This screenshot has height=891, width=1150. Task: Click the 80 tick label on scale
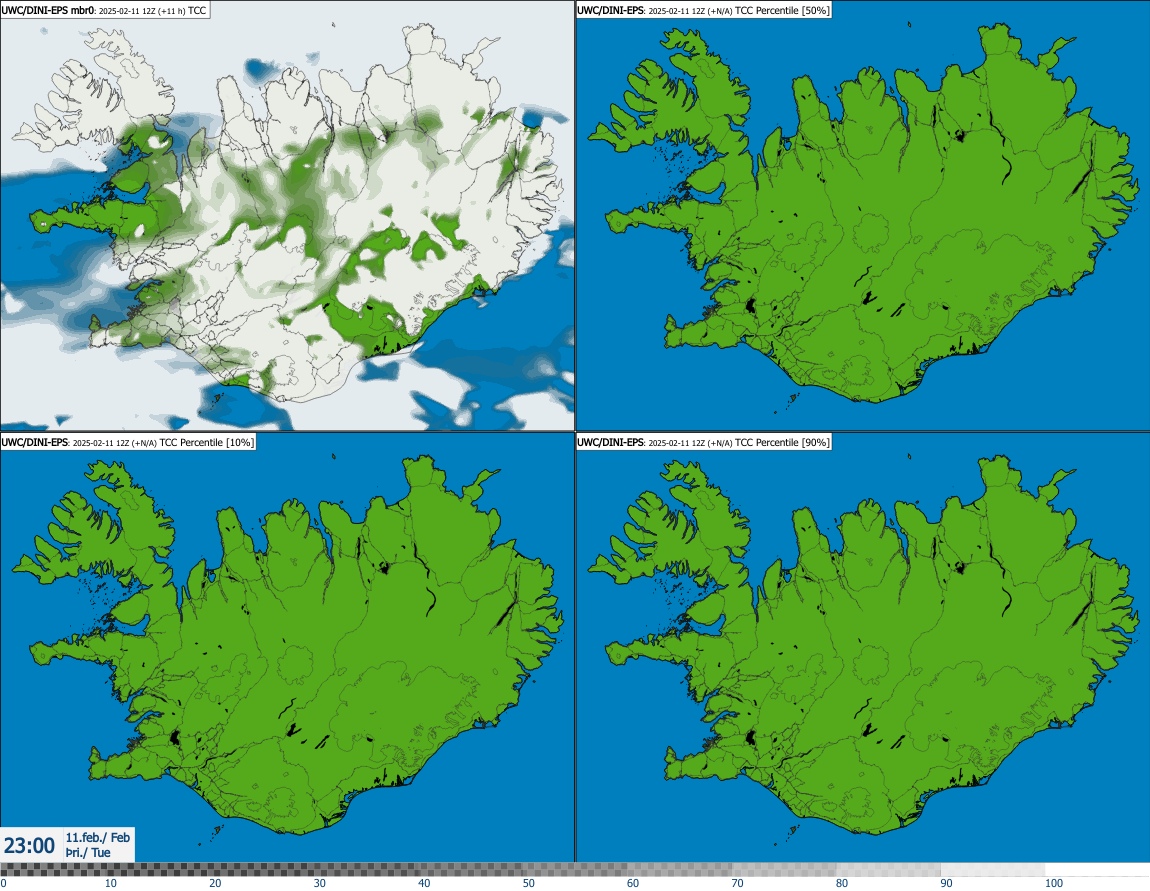click(842, 884)
